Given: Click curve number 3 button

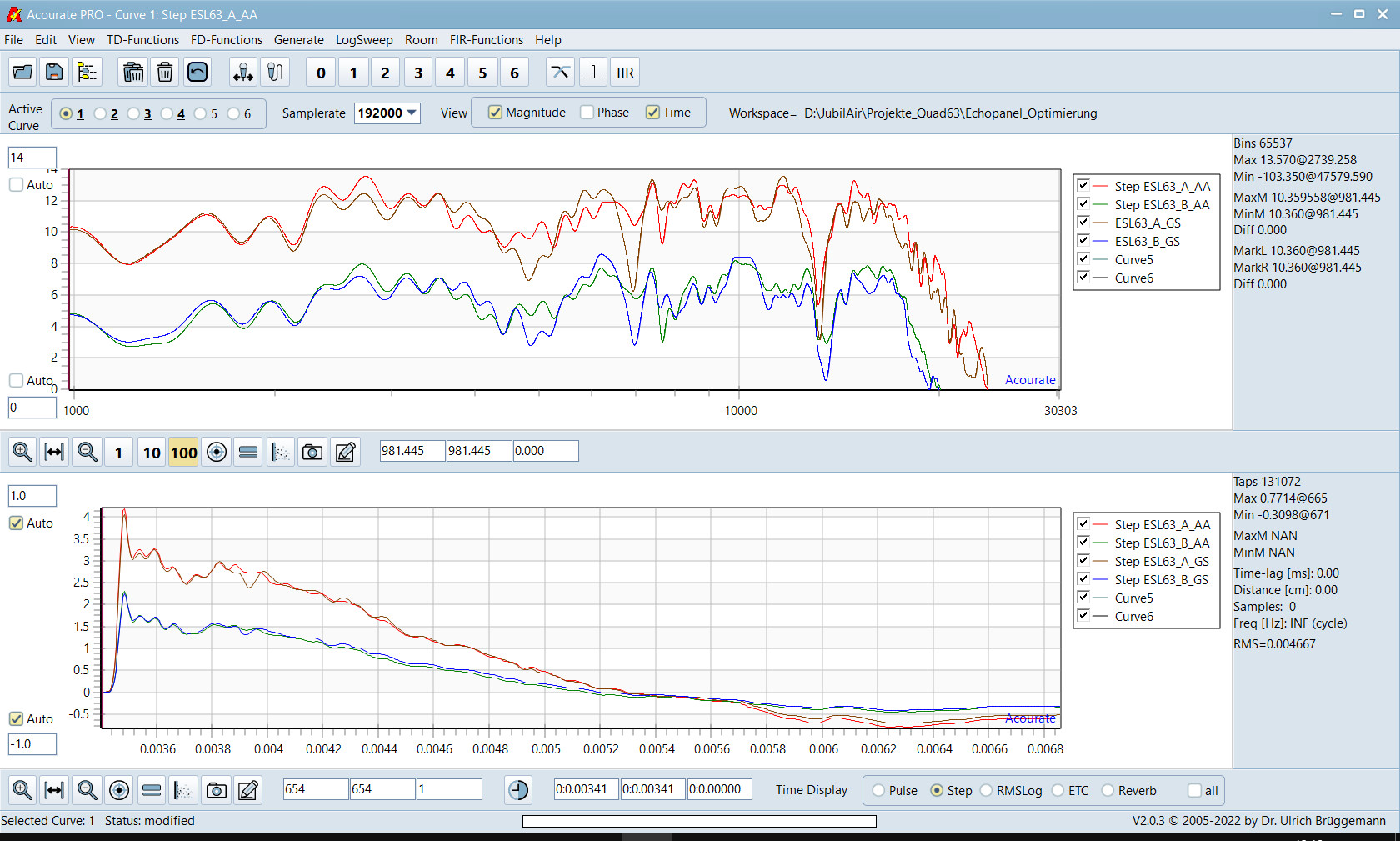Looking at the screenshot, I should tap(418, 73).
